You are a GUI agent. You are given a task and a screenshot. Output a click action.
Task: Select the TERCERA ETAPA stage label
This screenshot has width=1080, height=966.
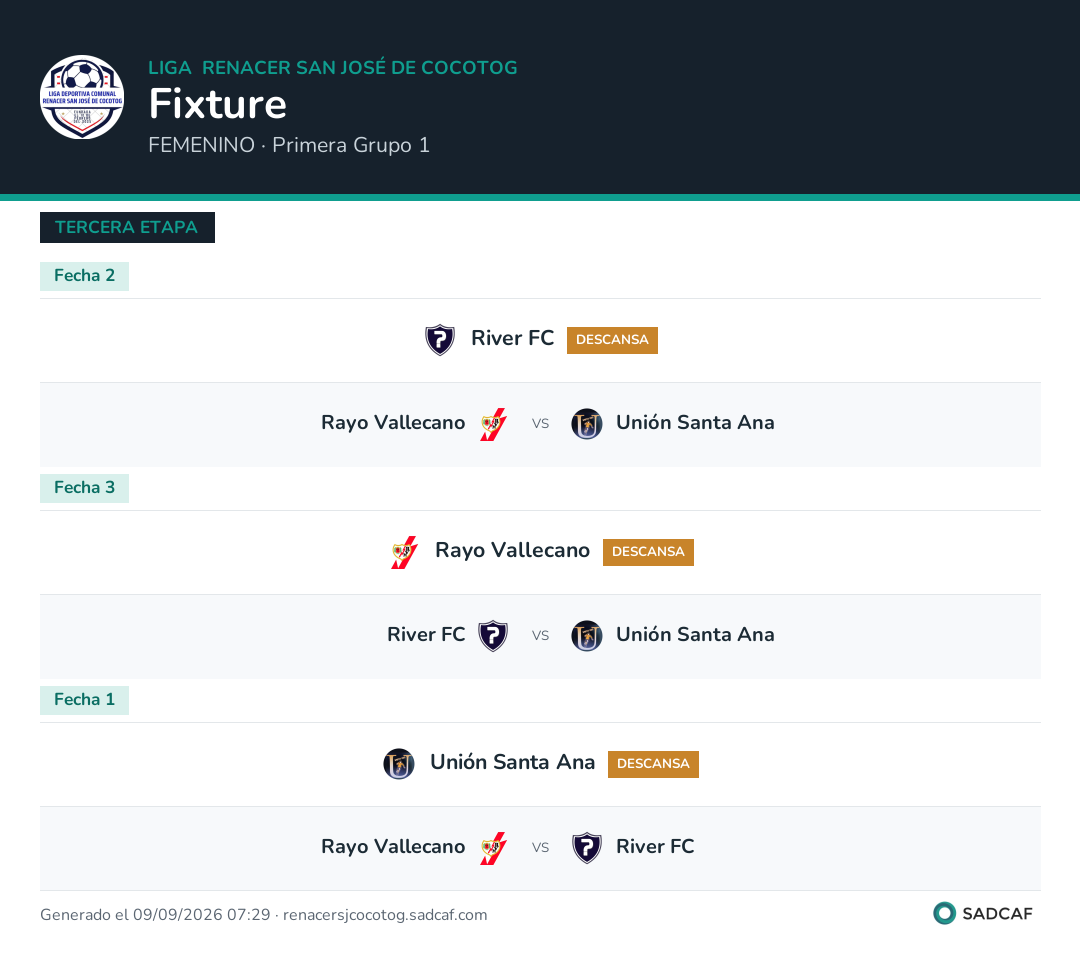coord(127,227)
